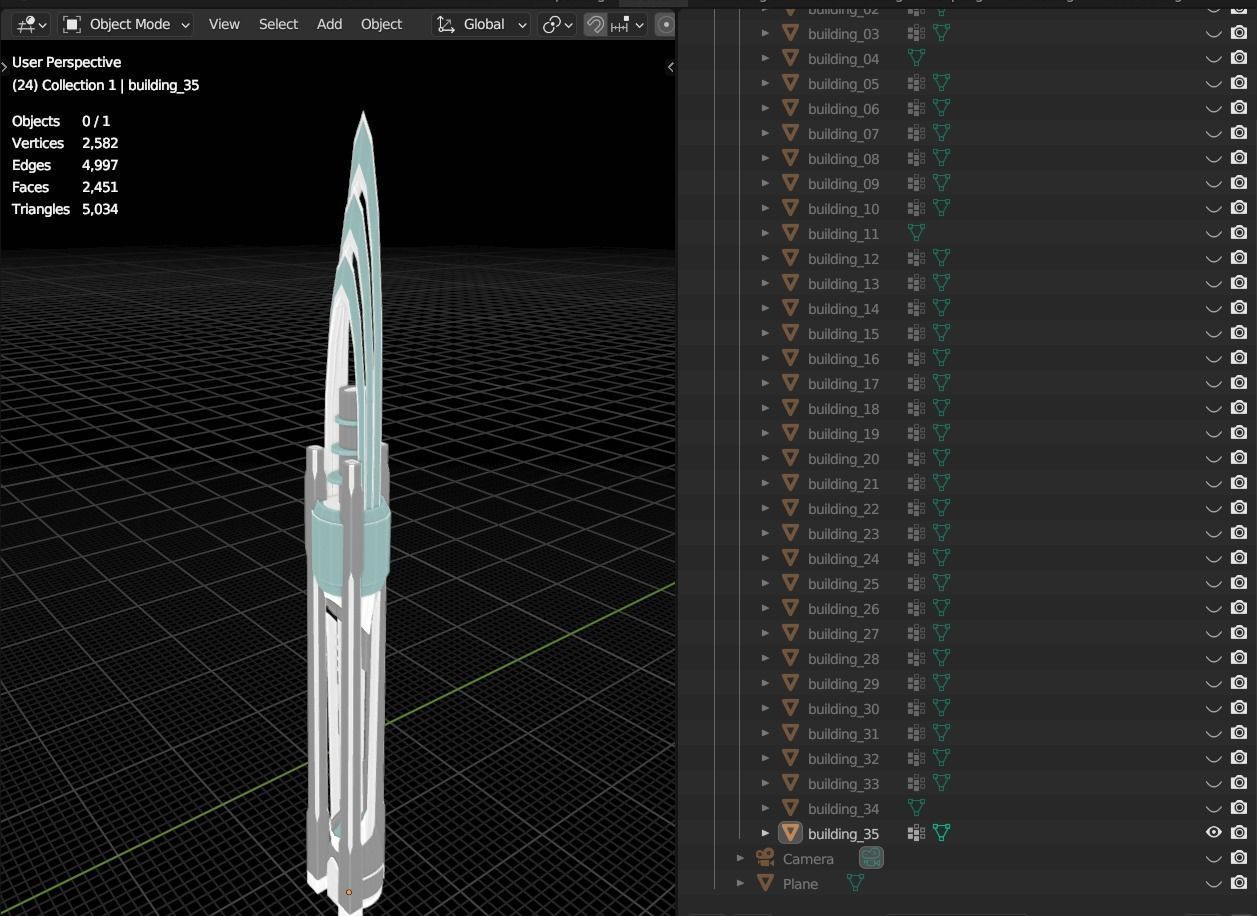Select the building_31 row name
The height and width of the screenshot is (916, 1257).
coord(843,734)
